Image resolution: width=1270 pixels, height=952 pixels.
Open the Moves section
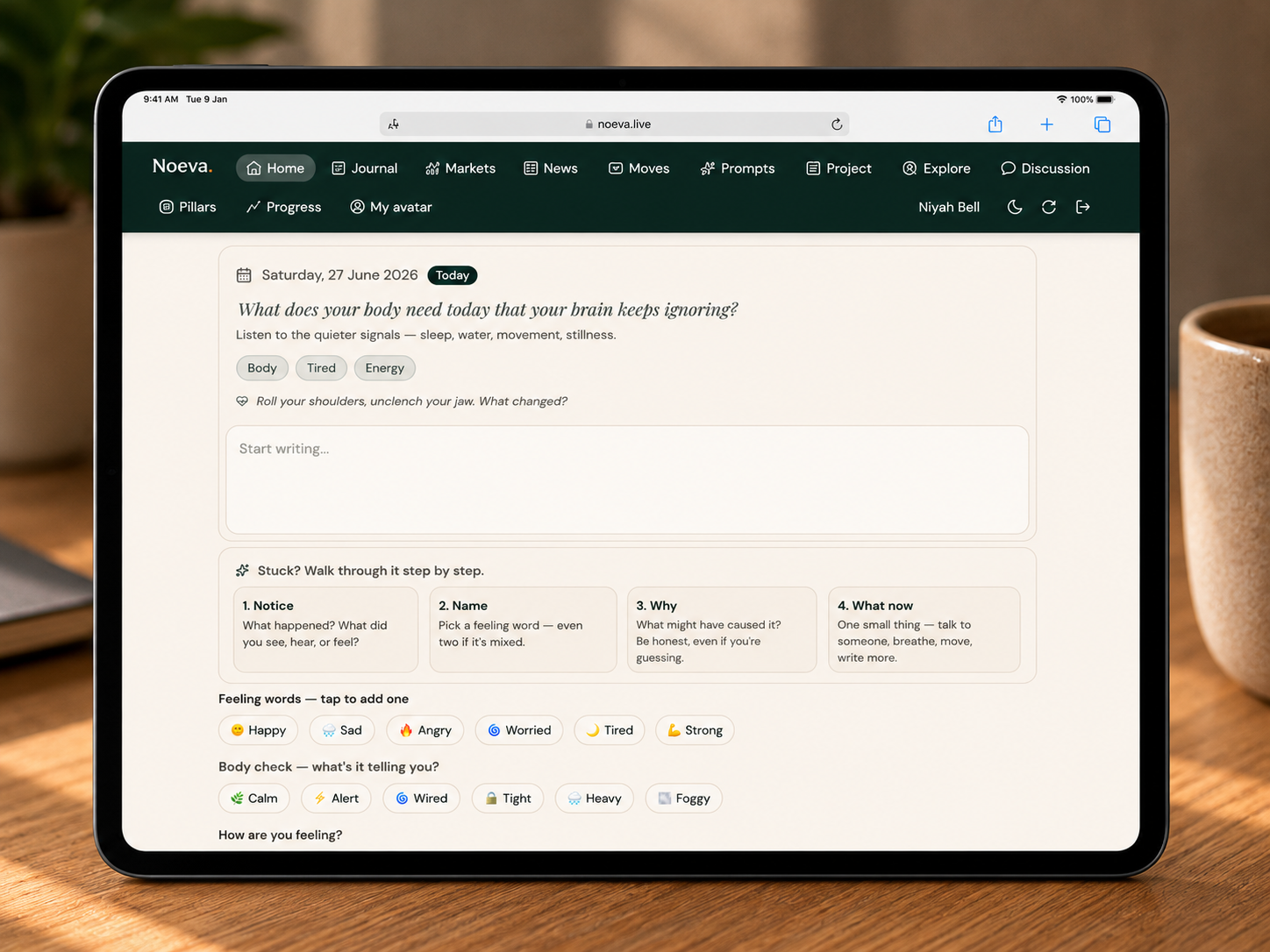coord(639,168)
